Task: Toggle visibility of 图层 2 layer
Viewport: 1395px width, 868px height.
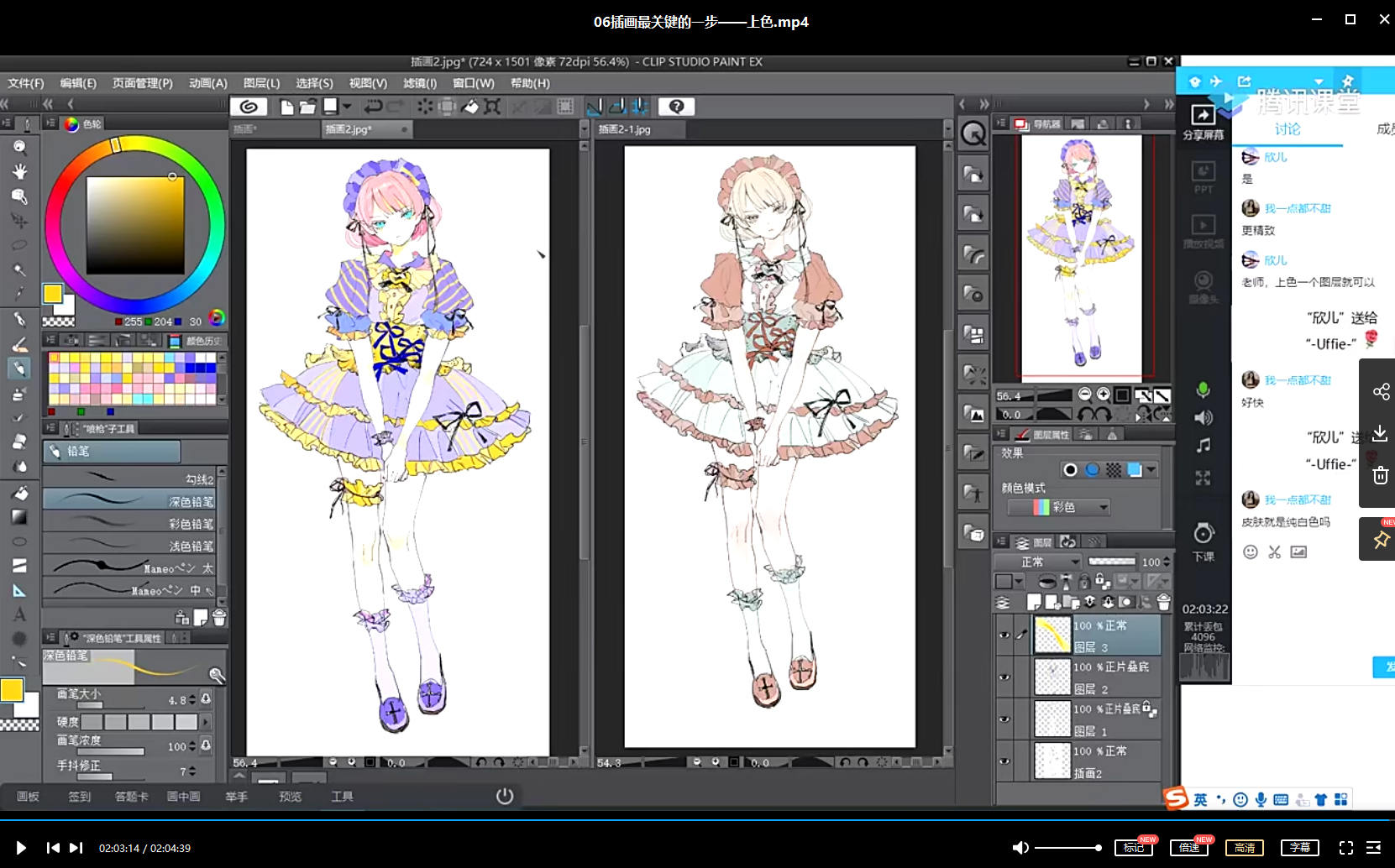Action: tap(1004, 677)
